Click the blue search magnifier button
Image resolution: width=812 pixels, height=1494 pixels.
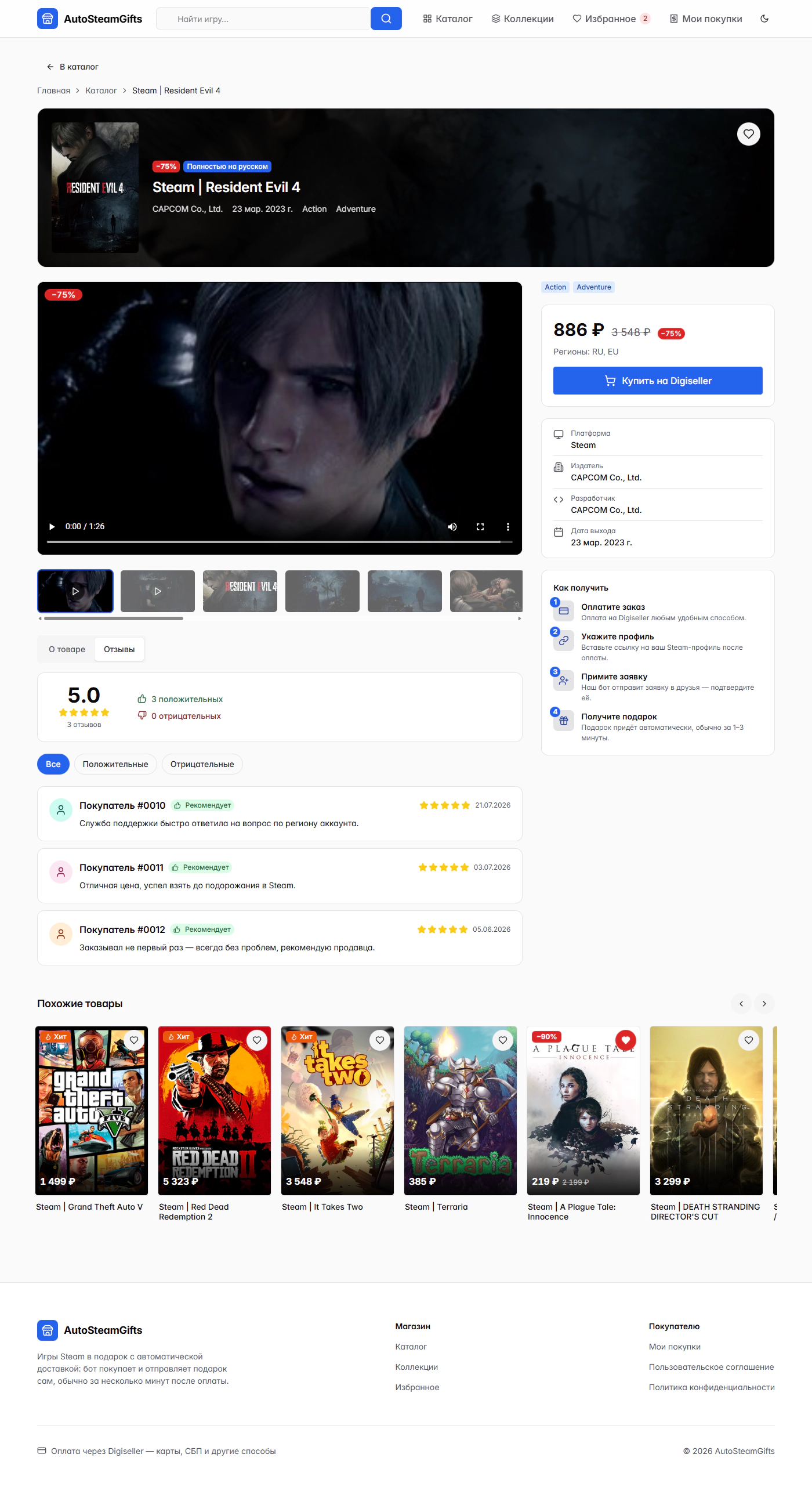click(386, 19)
